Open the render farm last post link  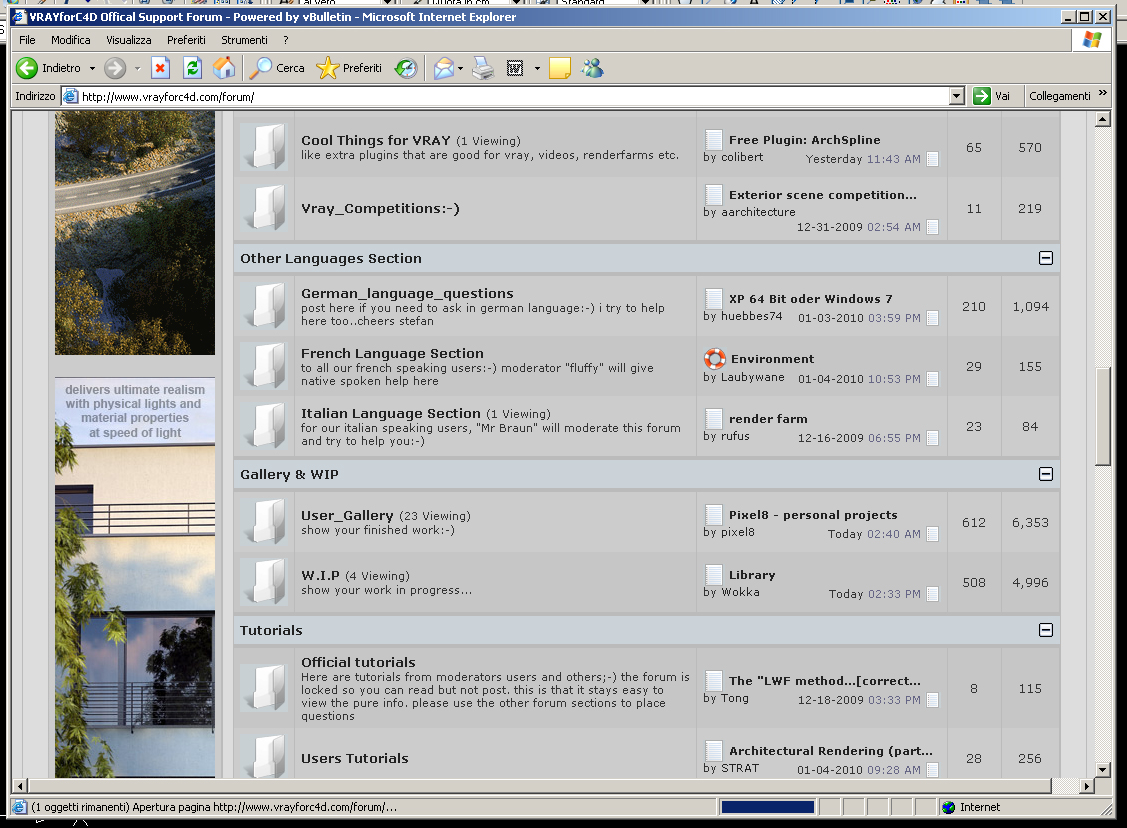coord(768,419)
